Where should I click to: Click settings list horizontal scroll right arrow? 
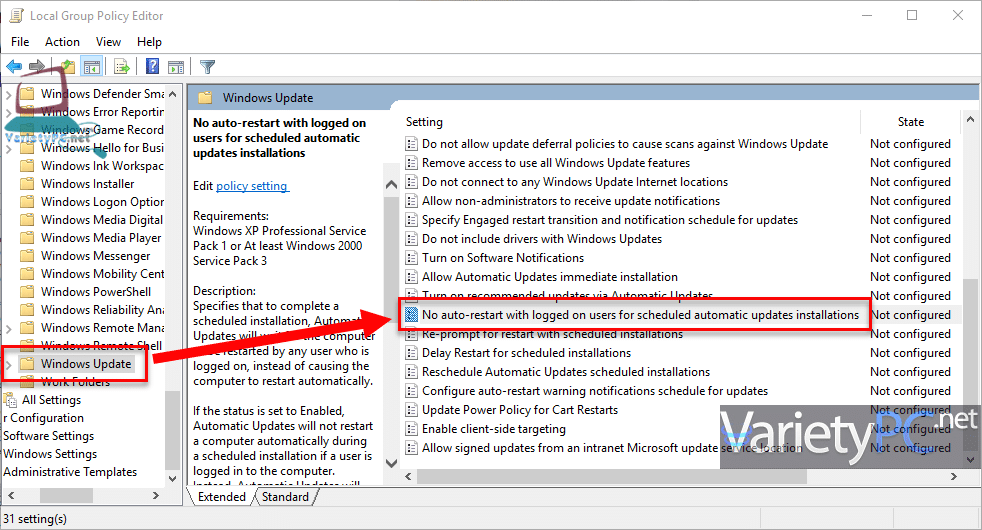954,477
